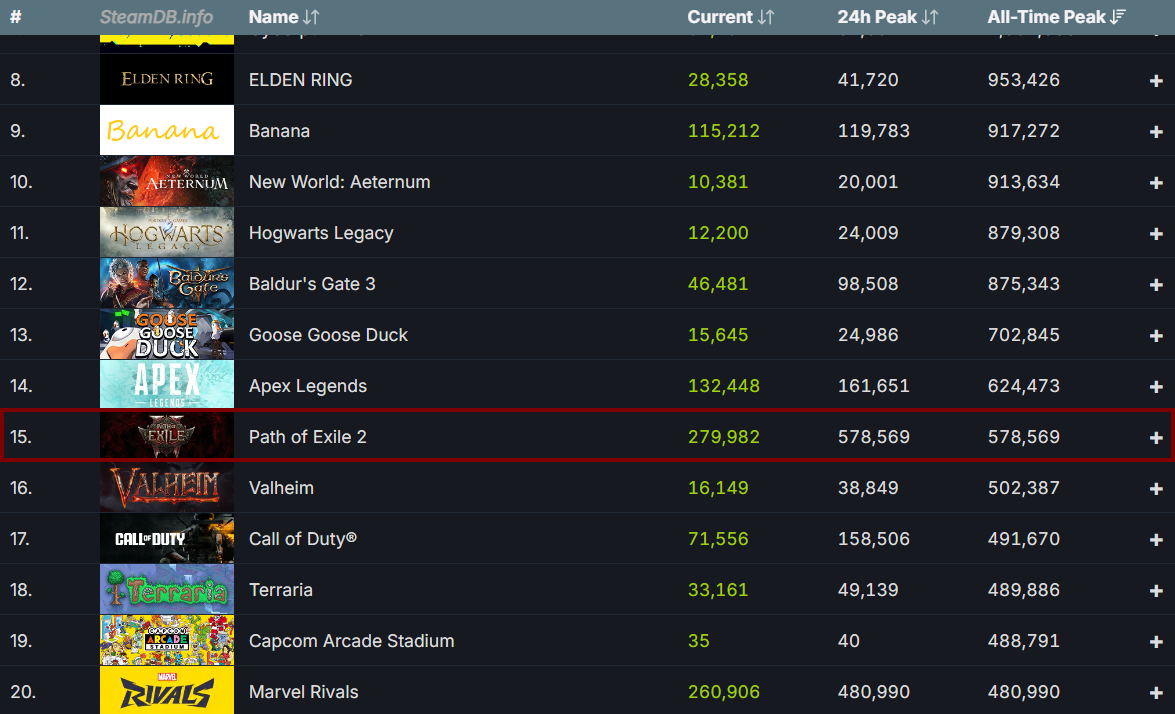
Task: Open New World: Aeternum thumbnail image
Action: coord(167,181)
